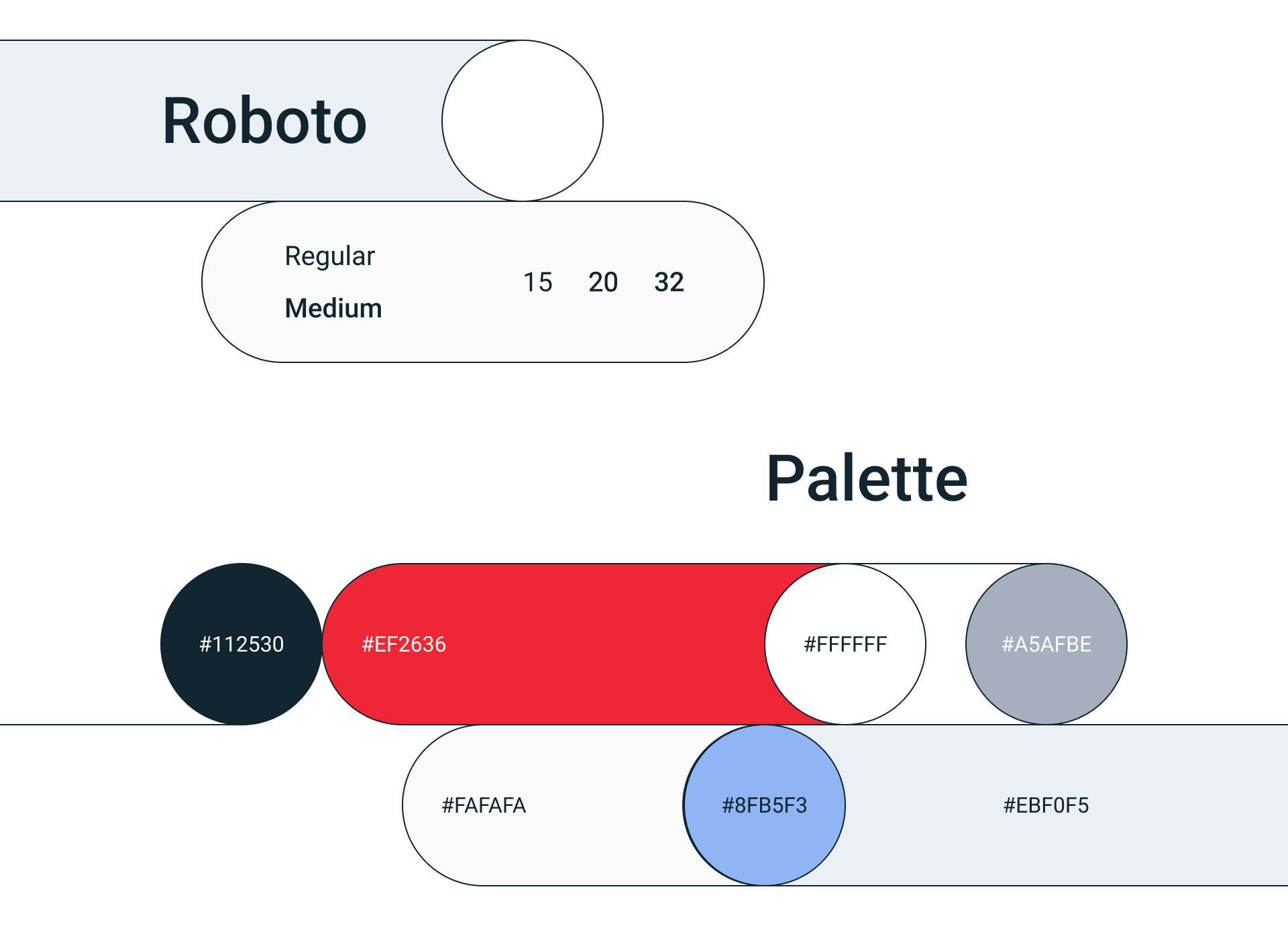Select the Medium font weight label

coord(333,308)
